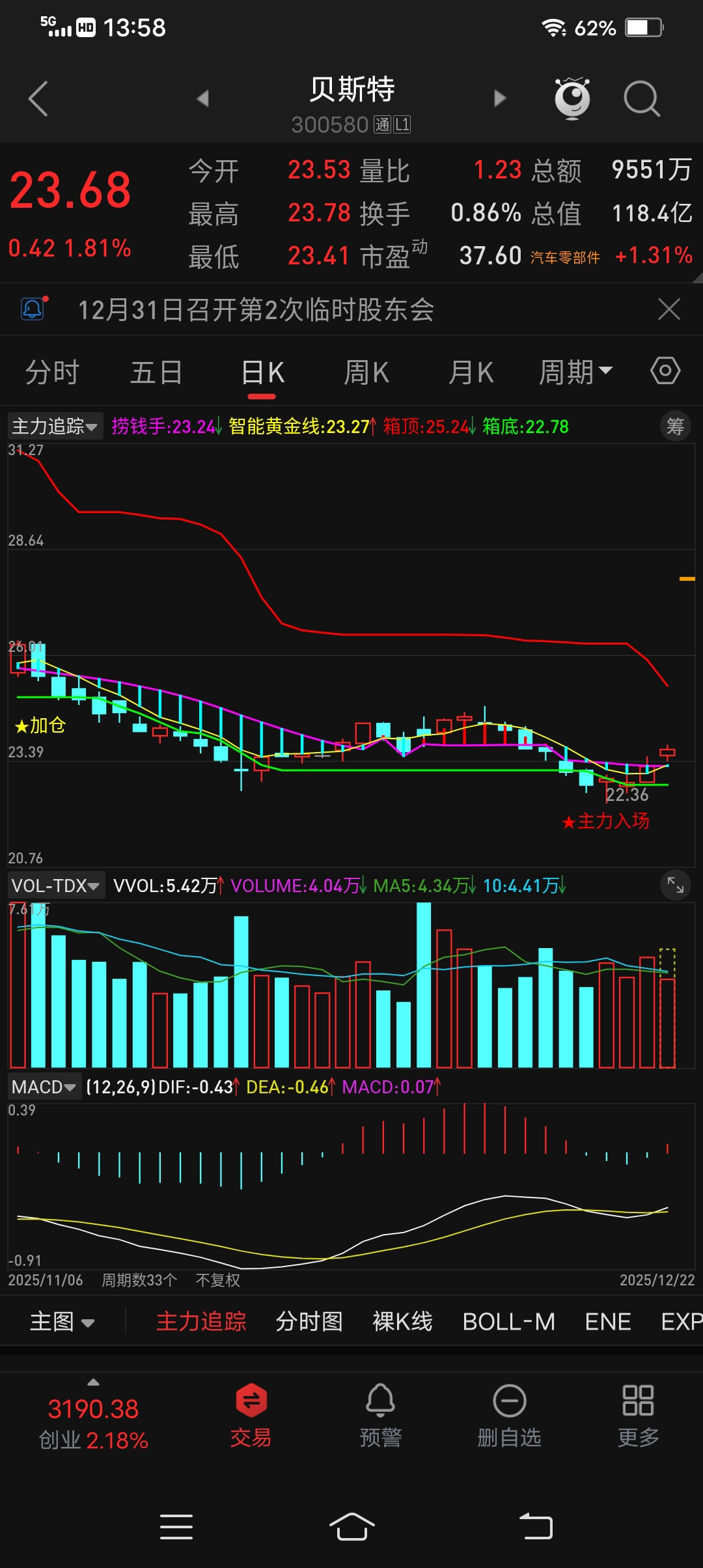Tap the 2025/11/06 start date label
The height and width of the screenshot is (1568, 703).
click(x=46, y=1280)
